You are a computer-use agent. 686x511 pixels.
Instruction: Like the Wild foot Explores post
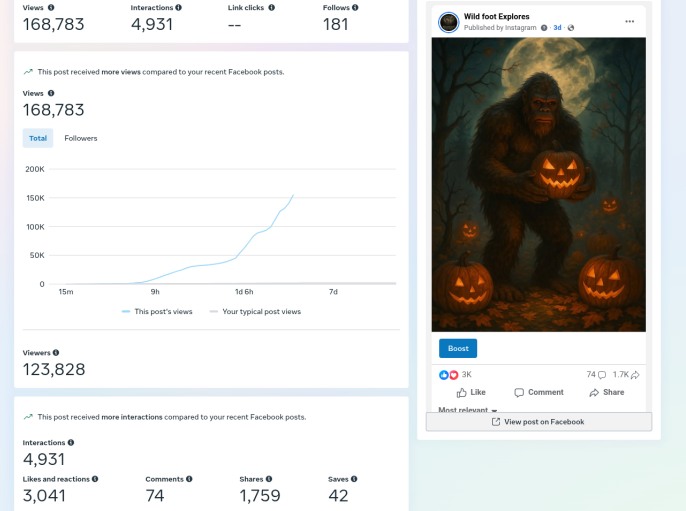(x=471, y=392)
